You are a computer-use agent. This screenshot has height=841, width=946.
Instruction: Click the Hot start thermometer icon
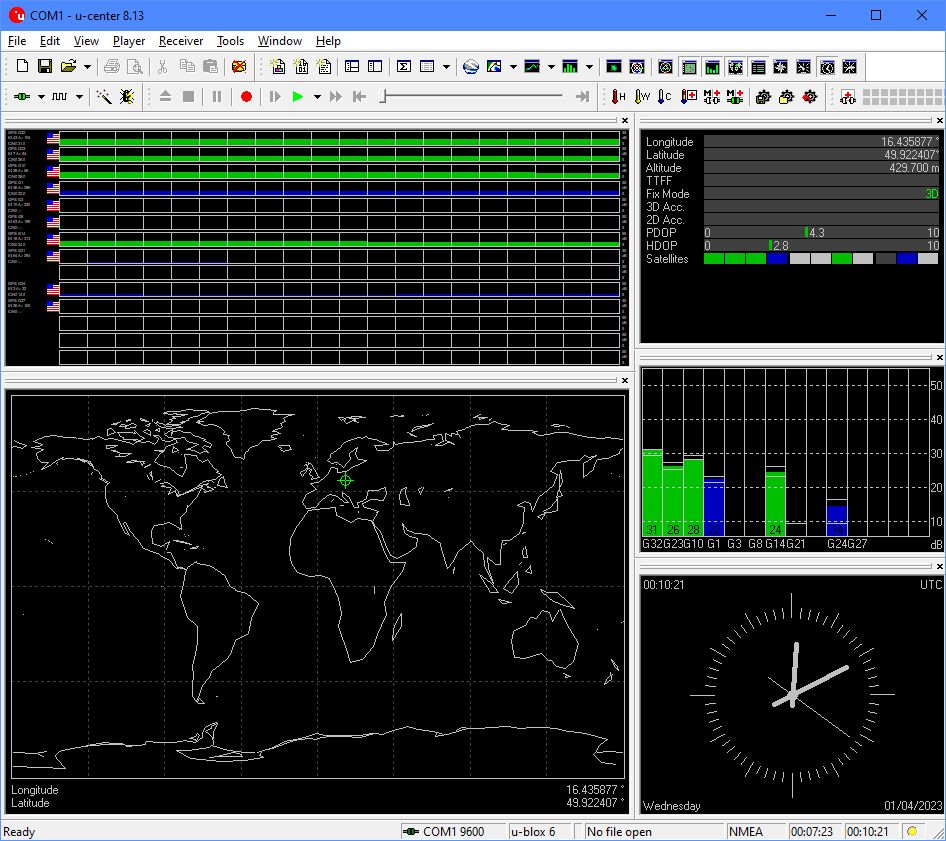(x=618, y=97)
